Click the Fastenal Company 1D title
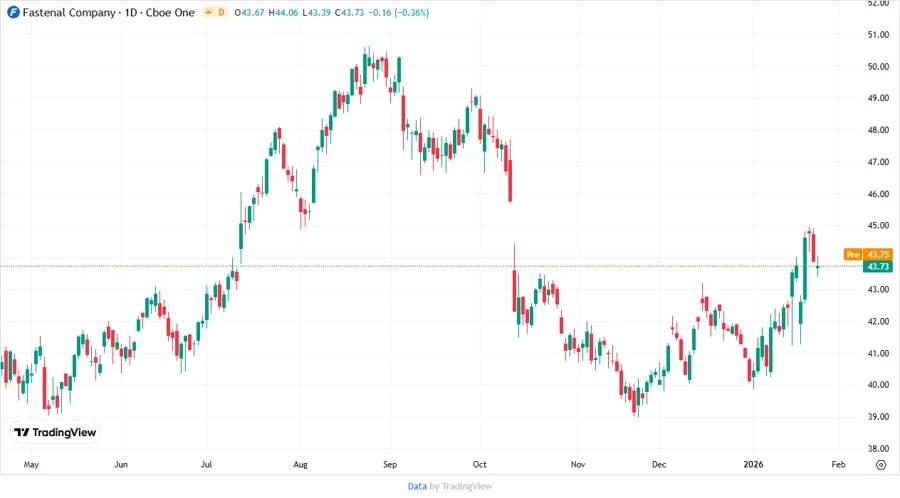This screenshot has width=900, height=498. click(108, 12)
